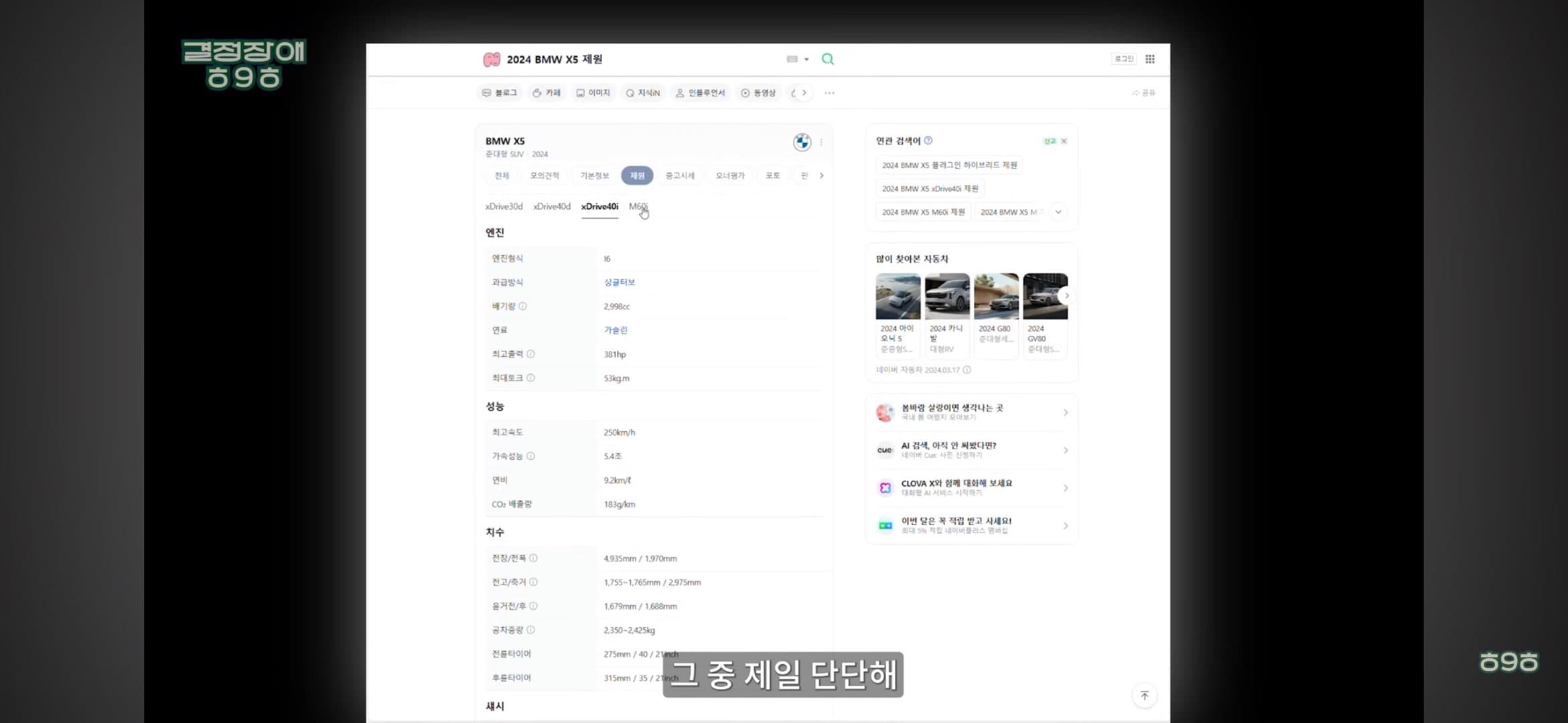
Task: Select the 전체 tab in BMW X5 card
Action: (502, 175)
